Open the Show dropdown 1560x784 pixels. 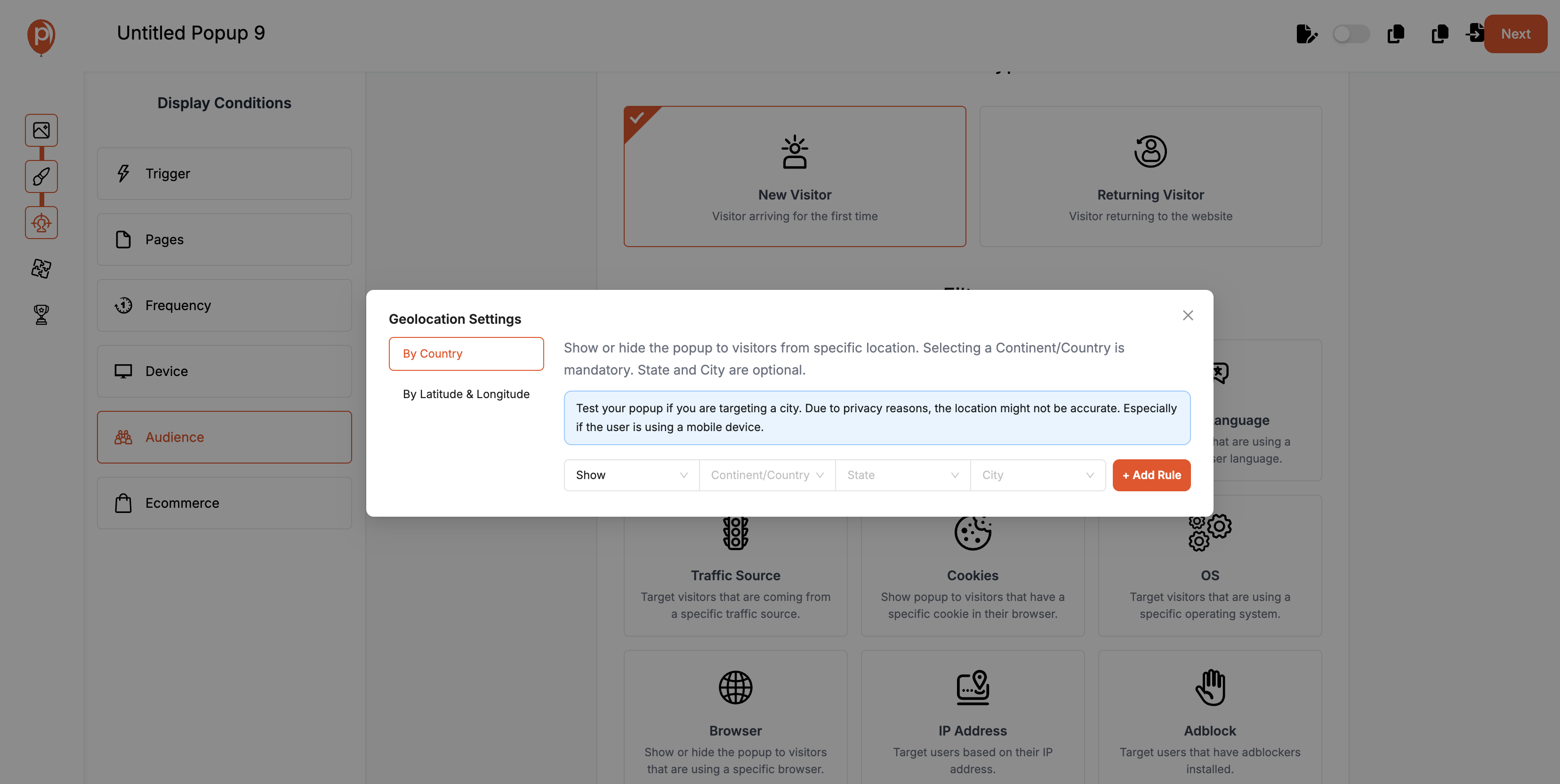point(630,475)
